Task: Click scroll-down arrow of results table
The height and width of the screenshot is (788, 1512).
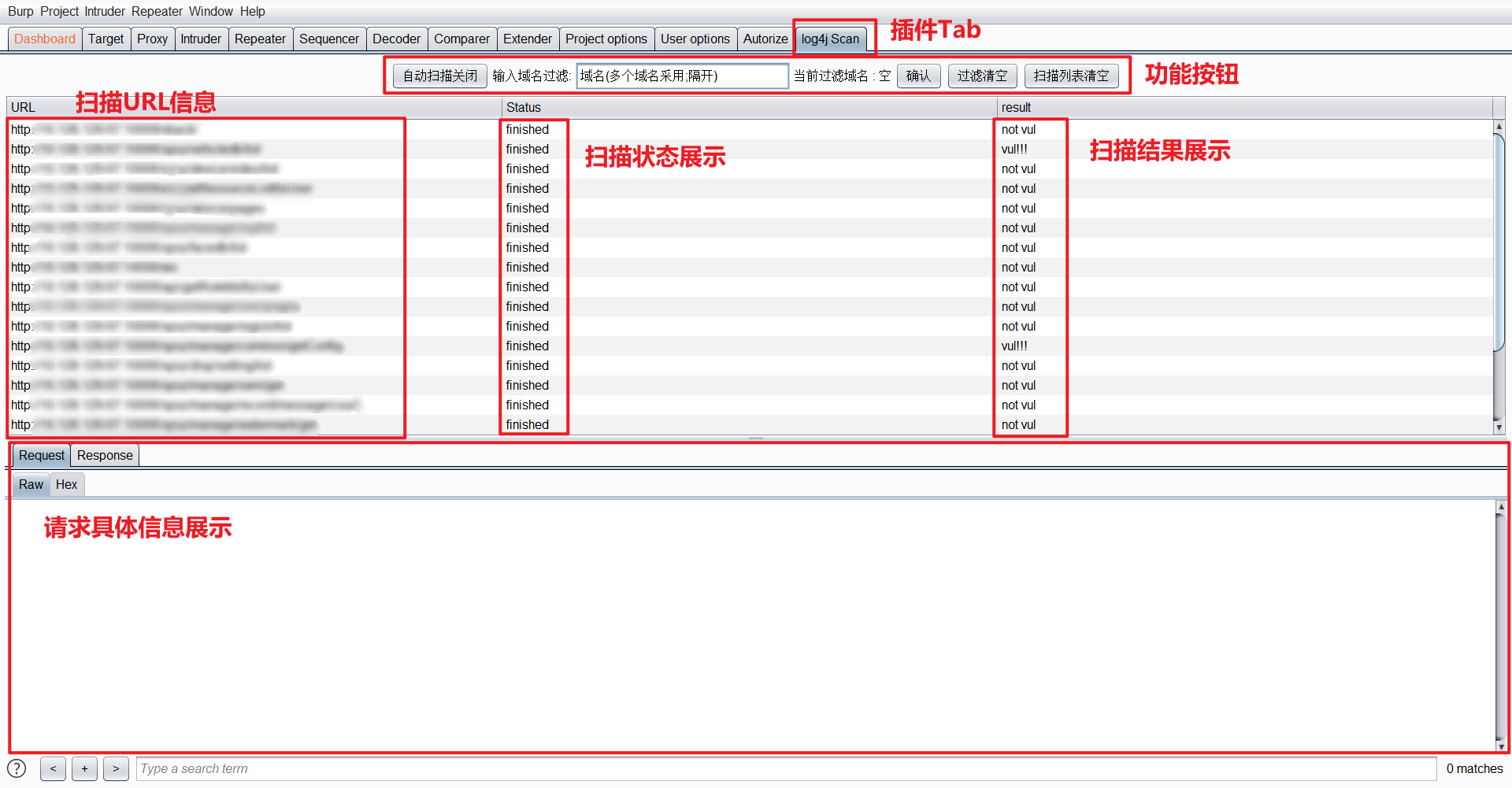Action: 1499,427
